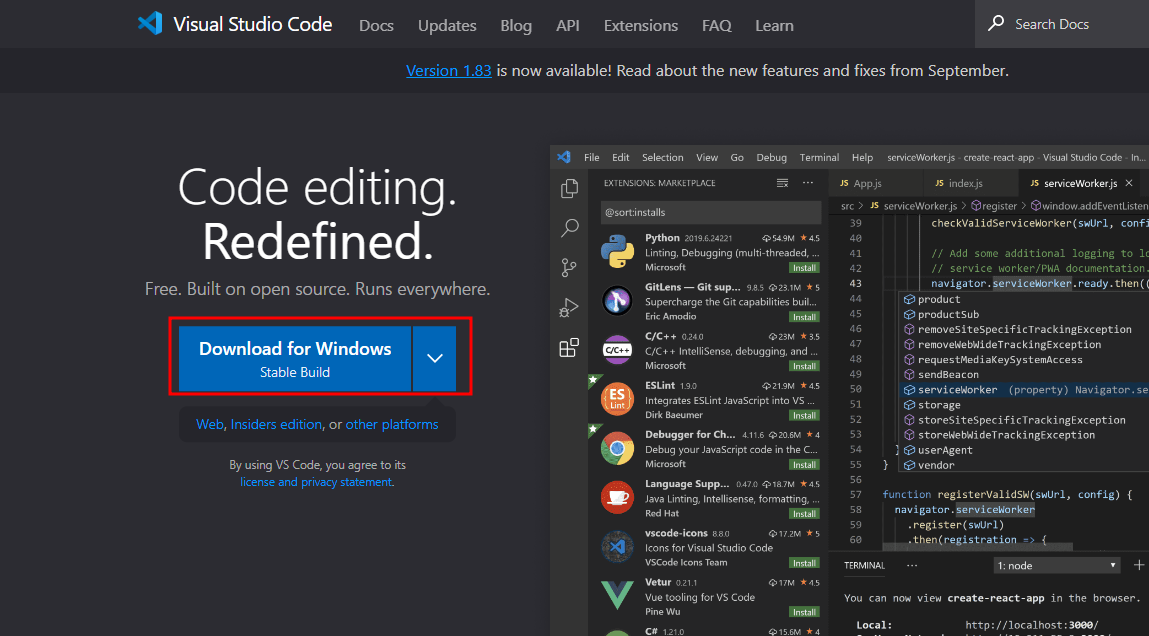Open the extensions panel more actions ellipsis

pos(808,183)
